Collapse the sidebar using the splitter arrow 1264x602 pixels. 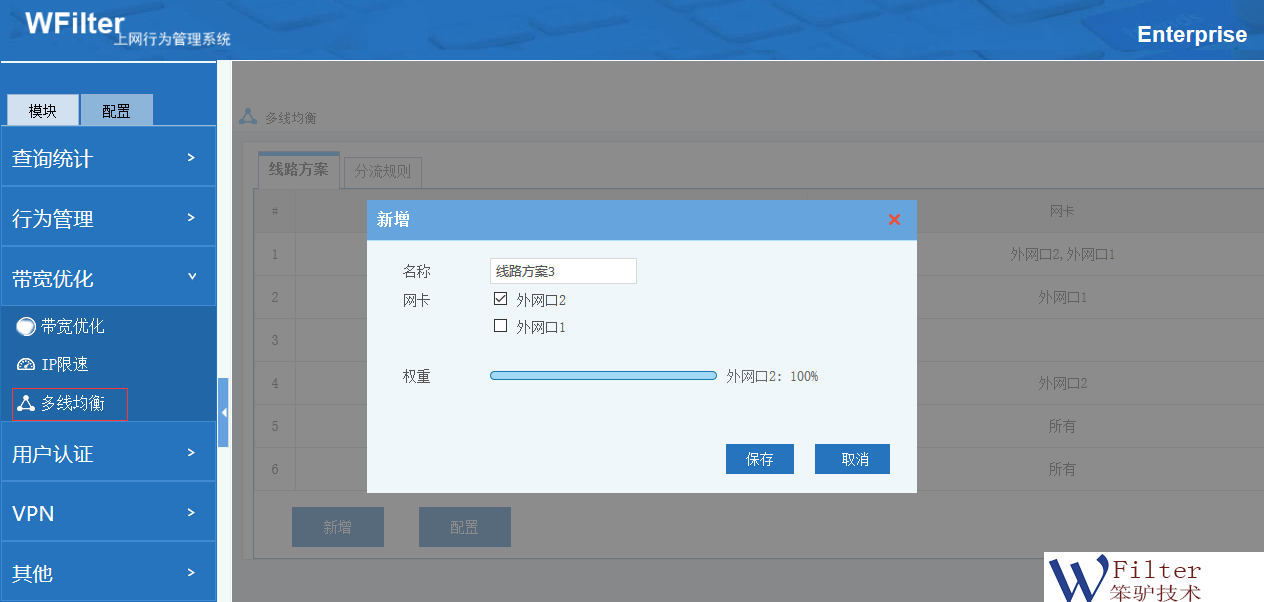pos(223,412)
